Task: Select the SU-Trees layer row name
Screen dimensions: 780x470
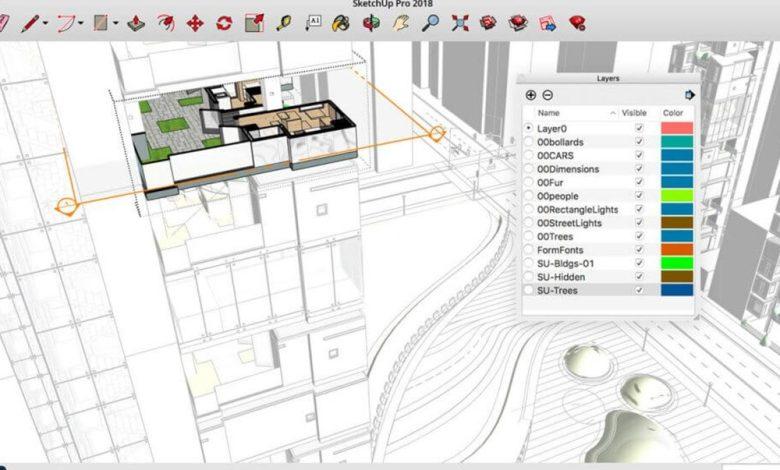Action: (557, 290)
